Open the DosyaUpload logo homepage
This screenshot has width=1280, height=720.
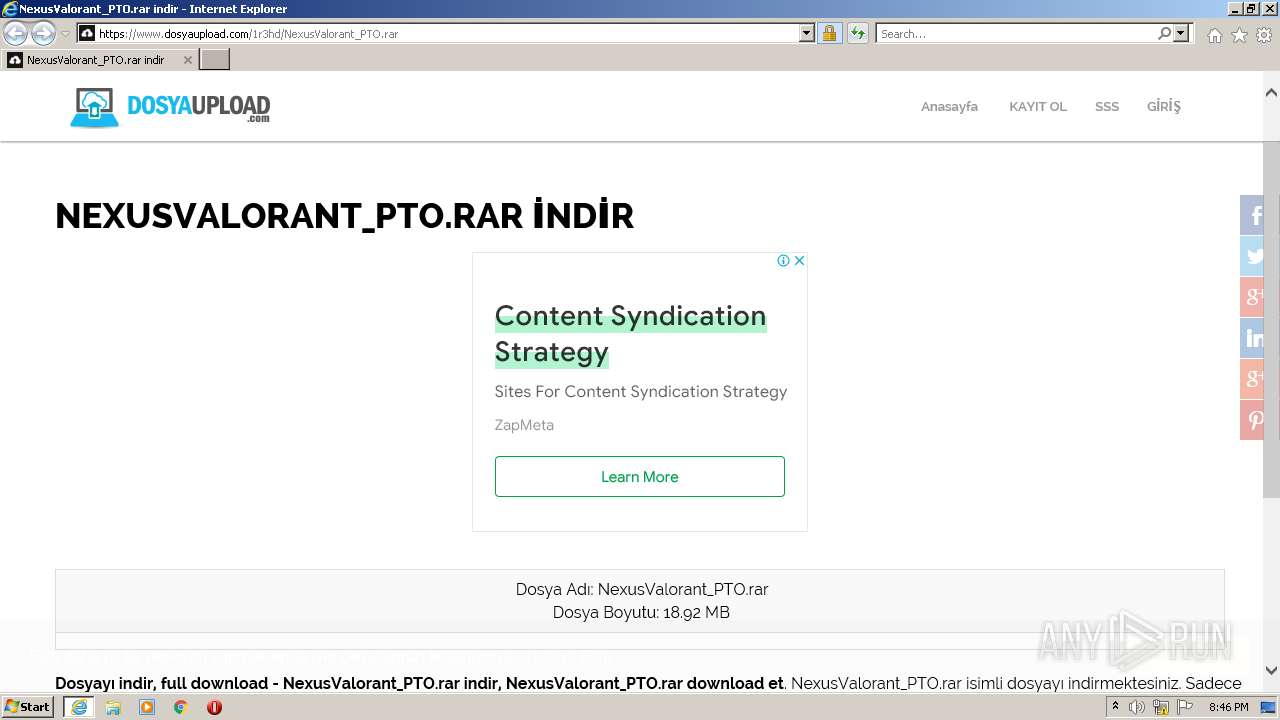(170, 107)
